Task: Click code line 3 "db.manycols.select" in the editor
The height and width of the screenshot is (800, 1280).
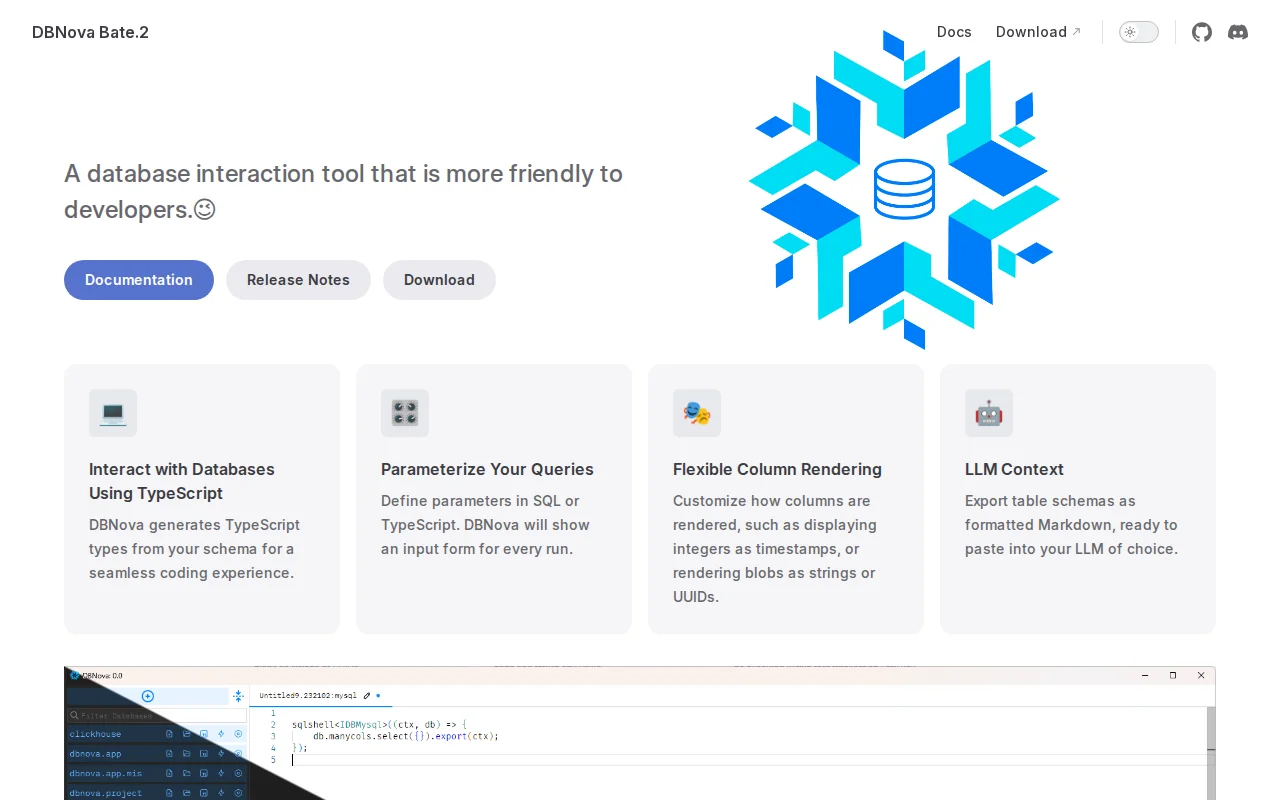Action: 406,736
